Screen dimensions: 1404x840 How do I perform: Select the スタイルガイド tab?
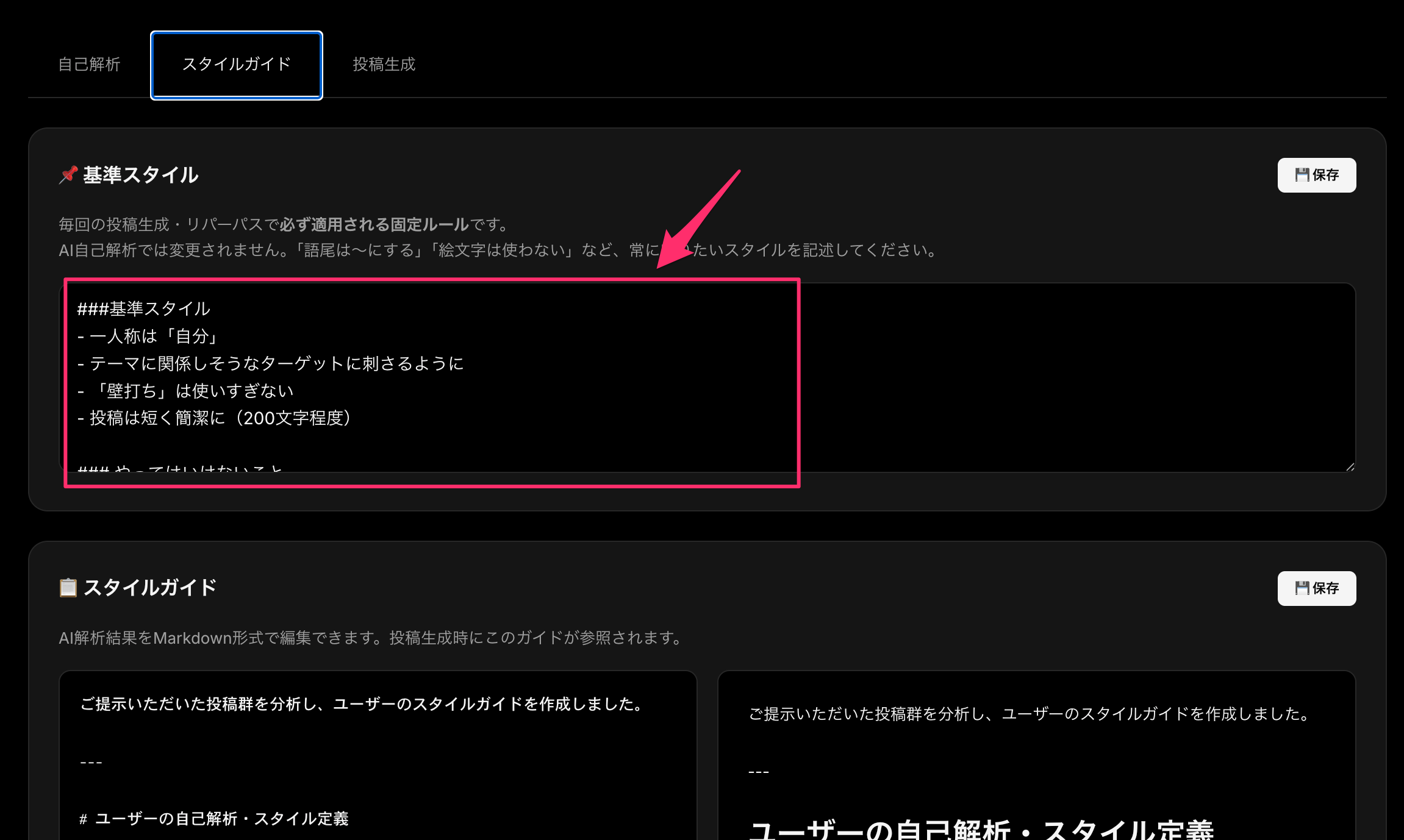click(237, 65)
